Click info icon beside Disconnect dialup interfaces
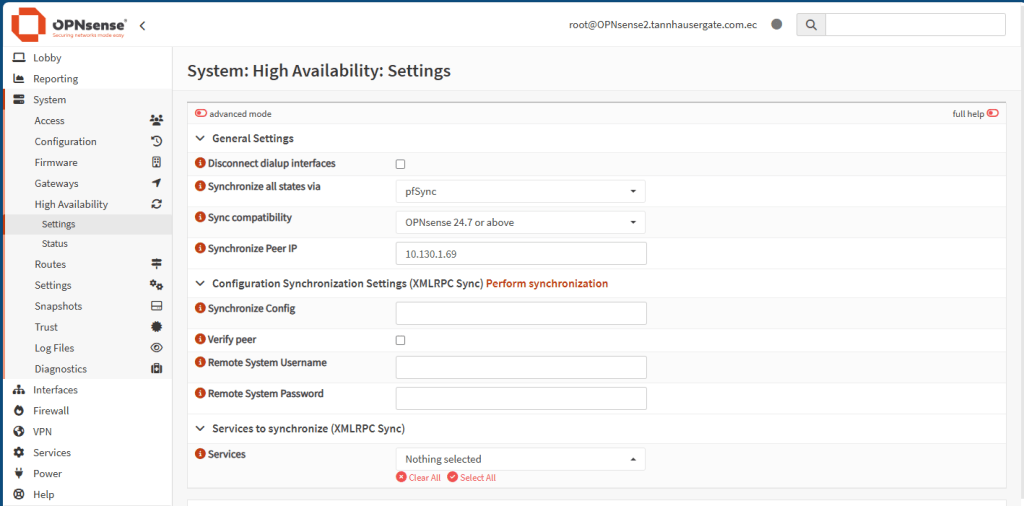Viewport: 1024px width, 506px height. coord(200,164)
